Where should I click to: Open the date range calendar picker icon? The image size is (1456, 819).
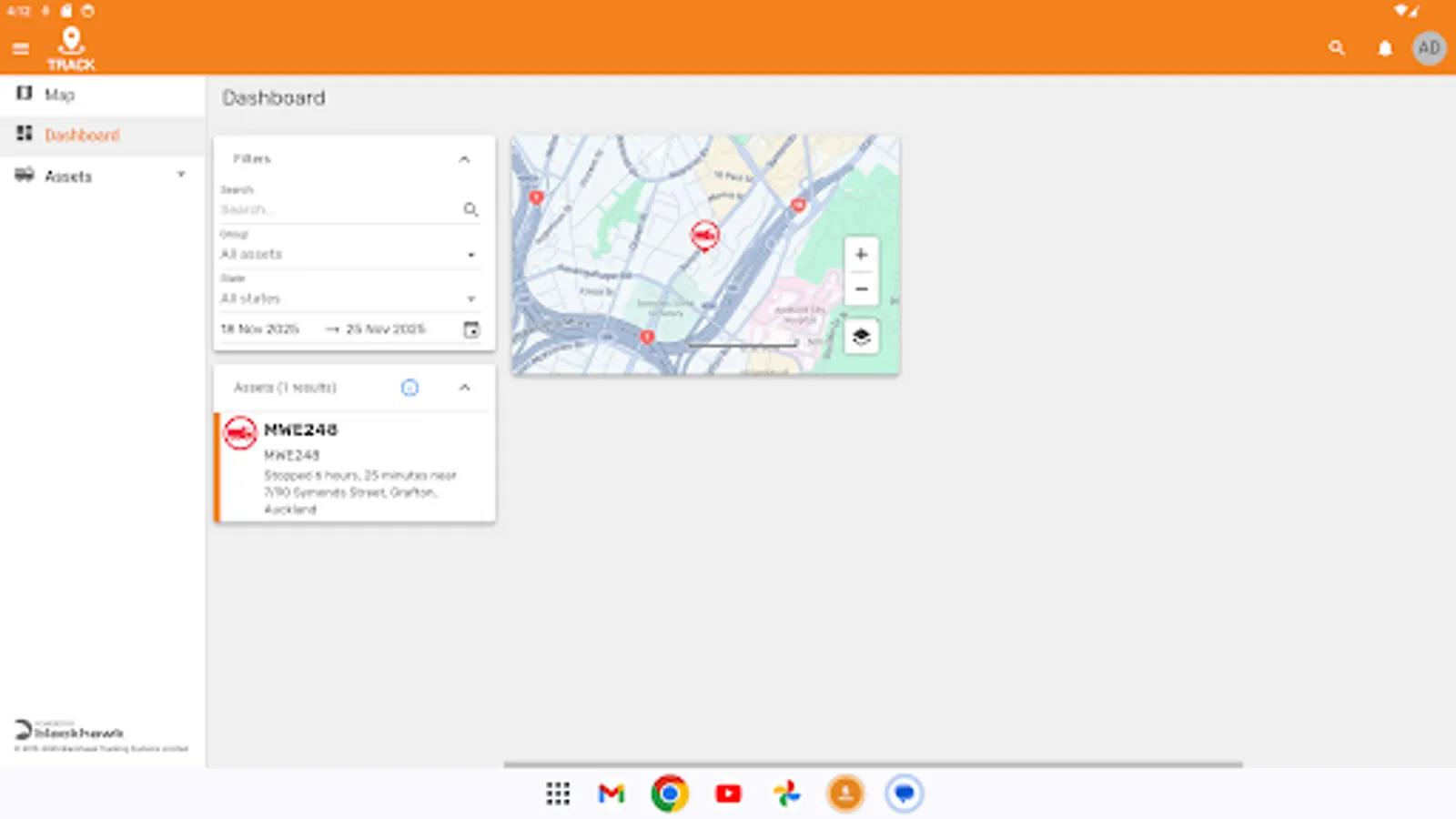470,329
